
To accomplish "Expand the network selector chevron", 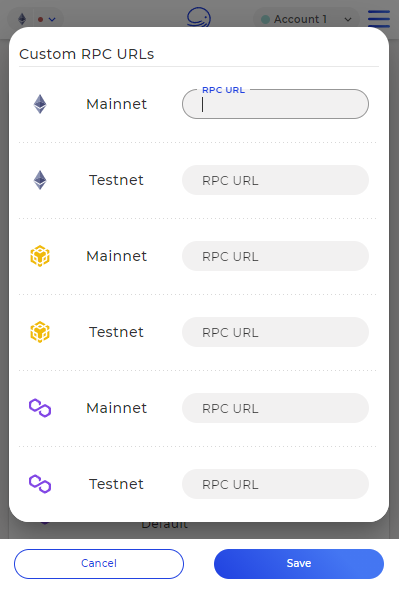I will pos(52,19).
